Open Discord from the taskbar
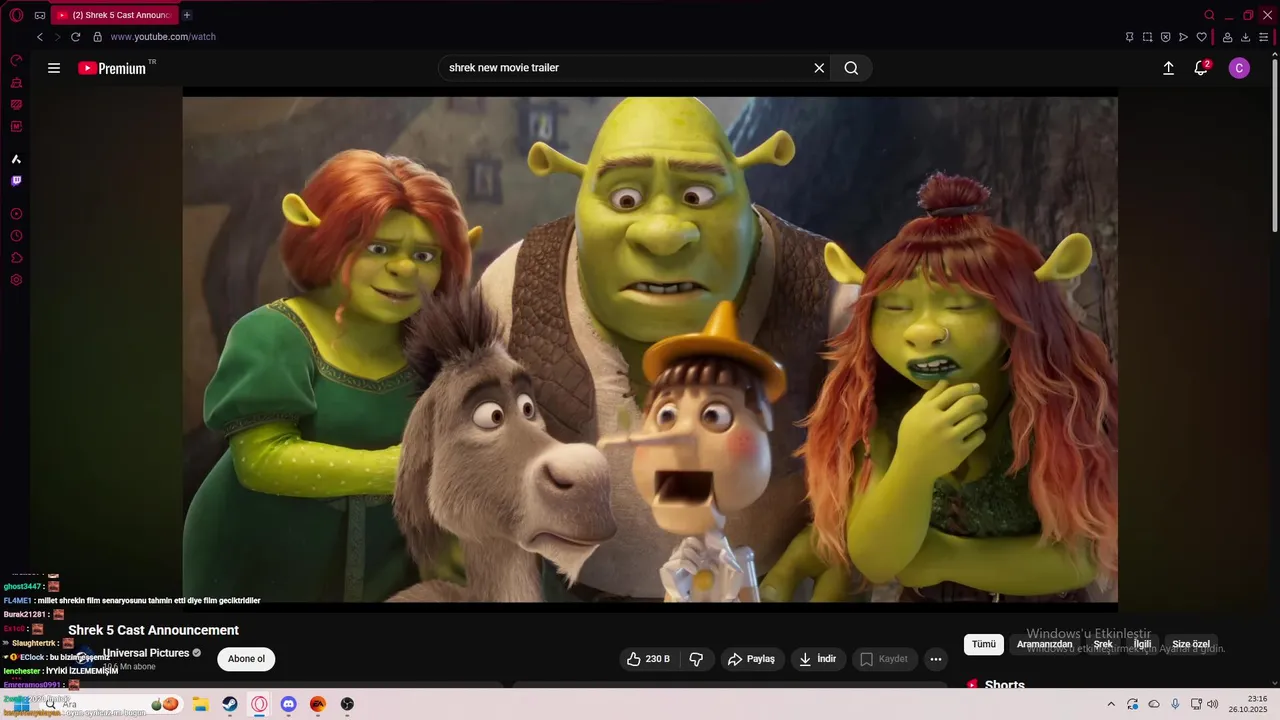Screen dimensions: 1280x720 (x=289, y=704)
